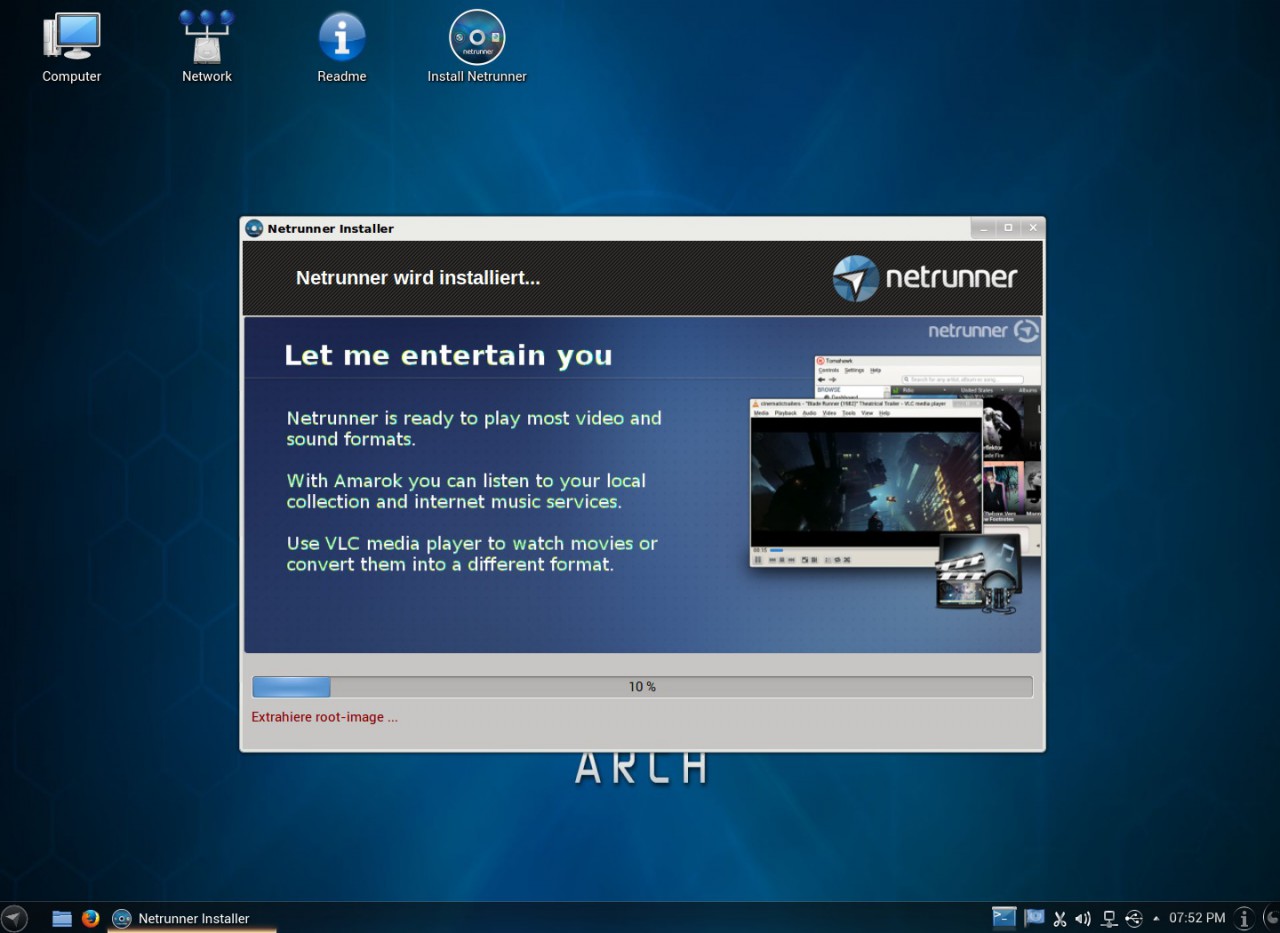Click the 'Let me entertain you' slide title
Viewport: 1280px width, 933px height.
(x=448, y=356)
